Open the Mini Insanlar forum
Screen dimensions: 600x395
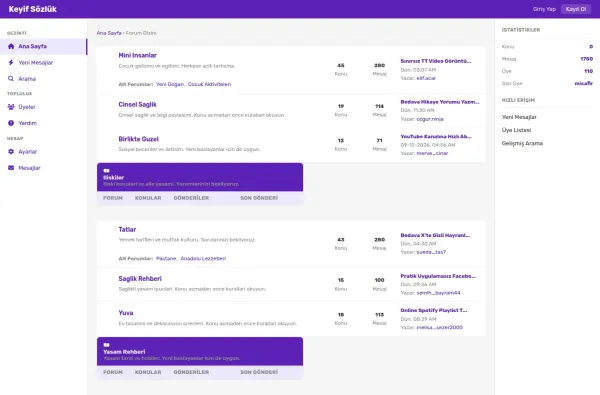[x=137, y=55]
